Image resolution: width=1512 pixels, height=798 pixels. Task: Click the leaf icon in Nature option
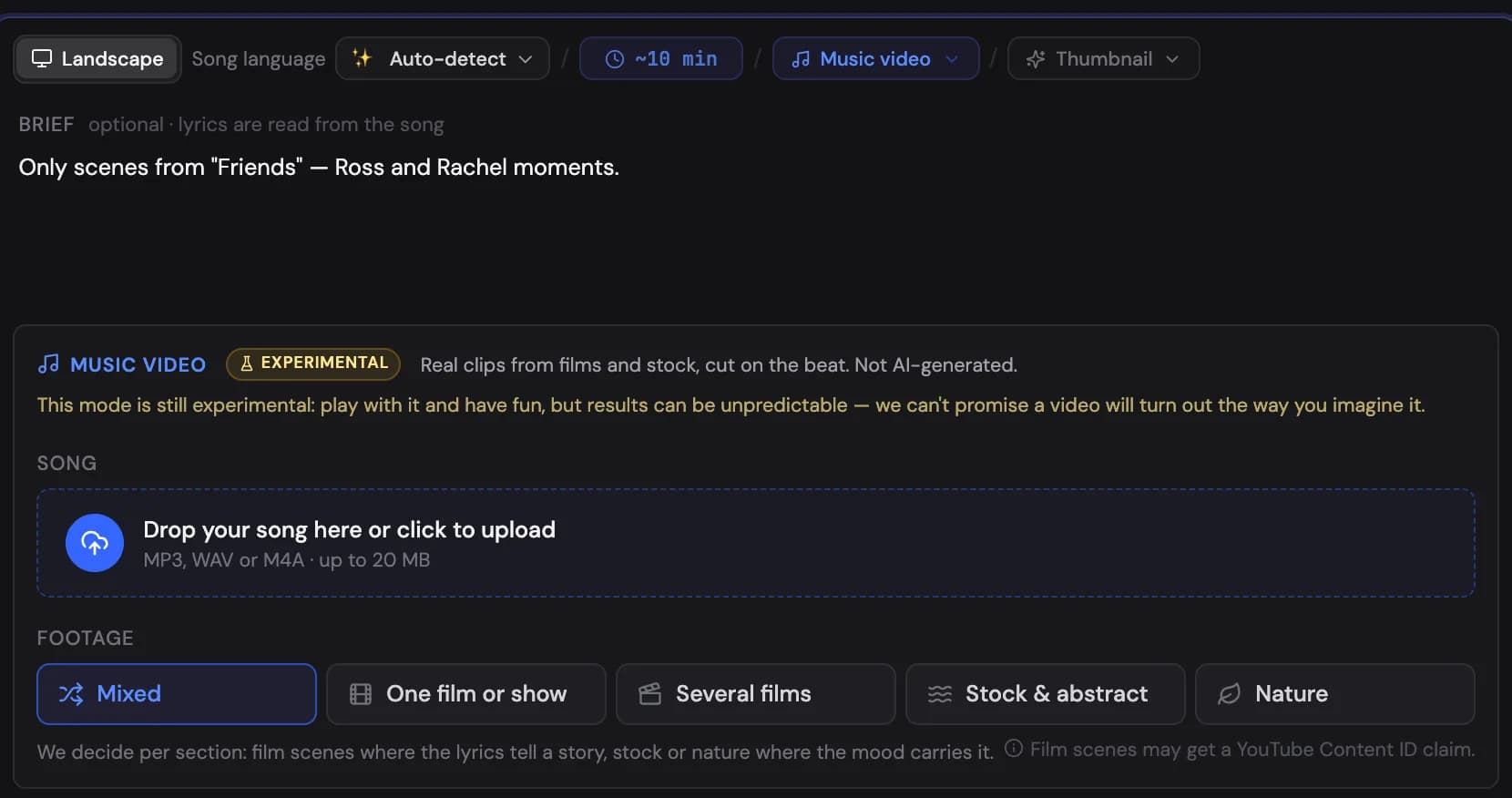[x=1230, y=694]
